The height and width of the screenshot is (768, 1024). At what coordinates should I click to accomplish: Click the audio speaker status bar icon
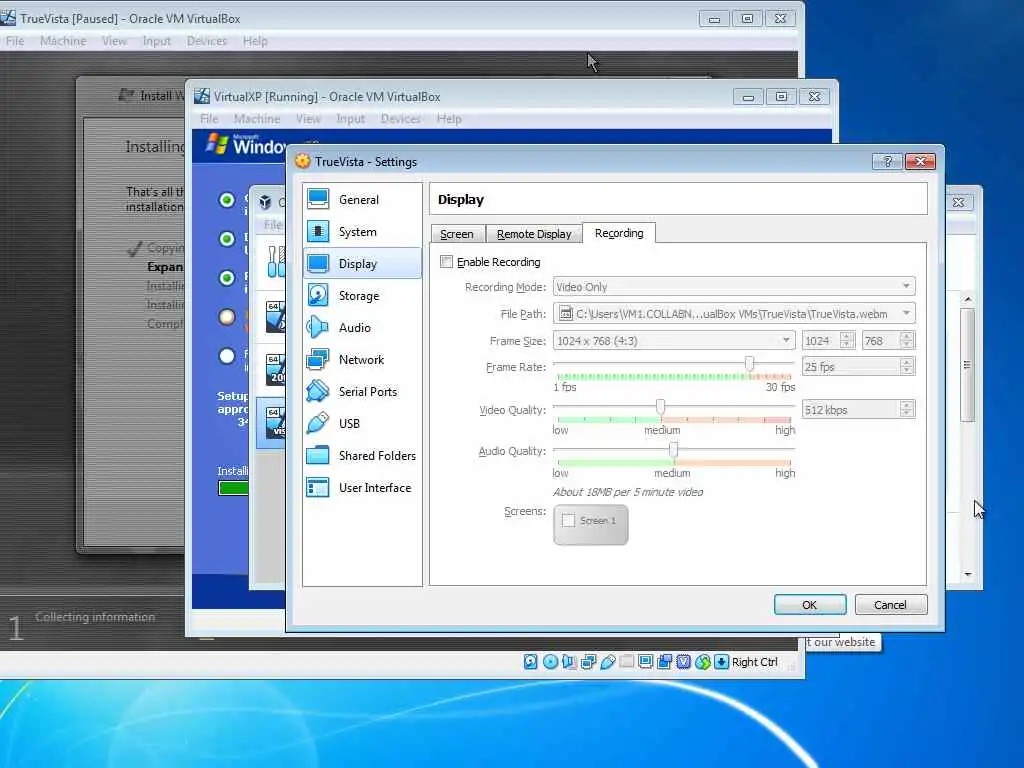click(569, 662)
